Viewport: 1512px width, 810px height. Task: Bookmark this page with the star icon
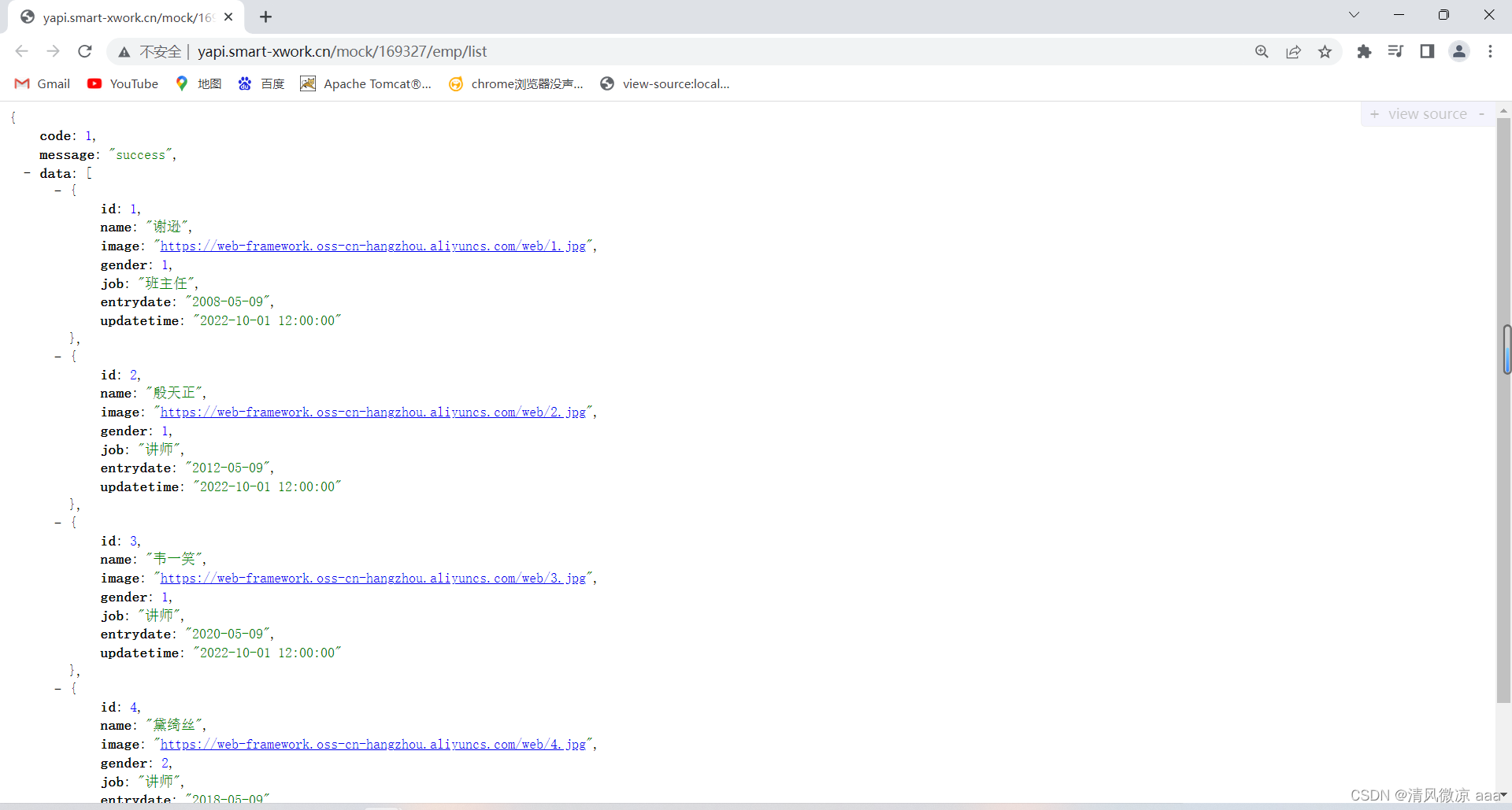[1325, 51]
